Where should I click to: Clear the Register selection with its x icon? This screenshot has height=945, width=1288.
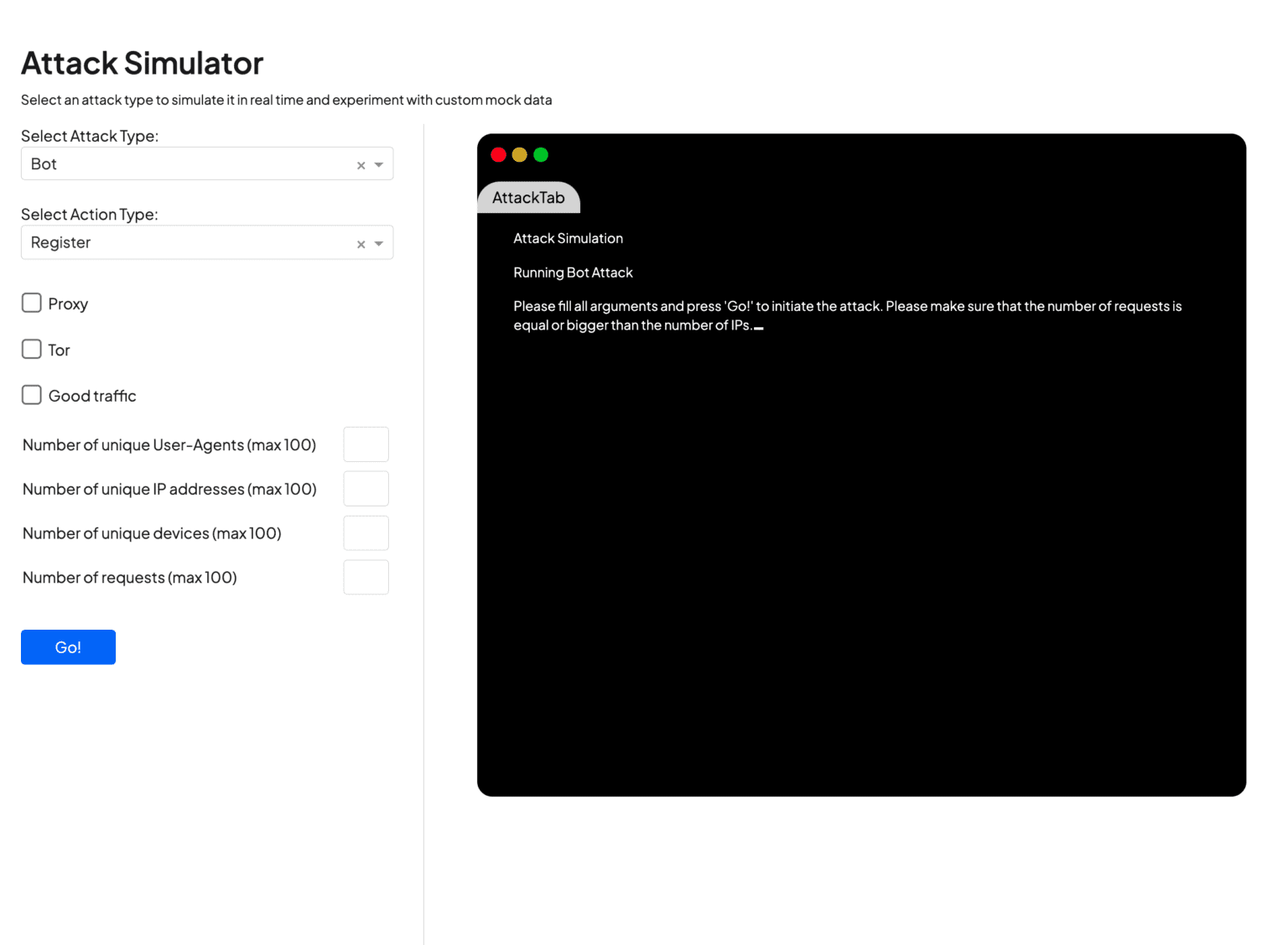(361, 243)
